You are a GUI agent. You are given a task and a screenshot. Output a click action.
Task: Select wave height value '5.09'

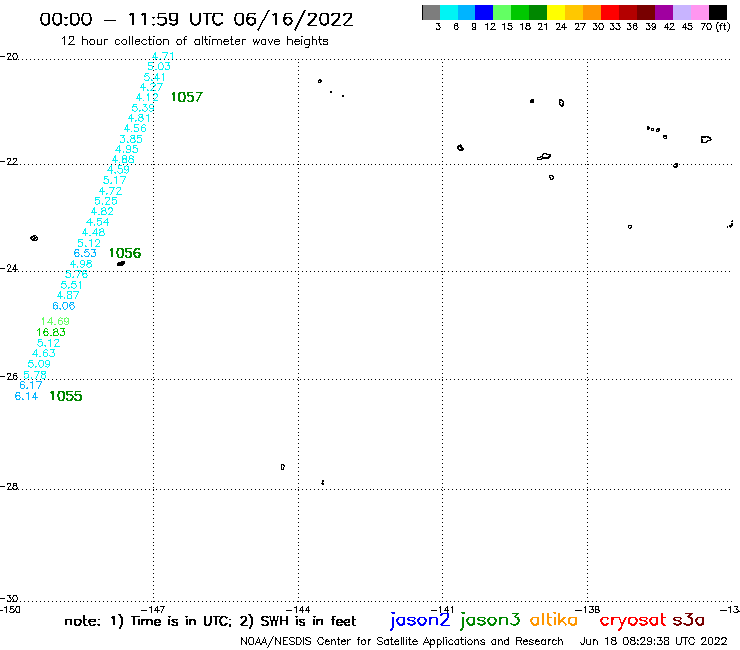(39, 364)
